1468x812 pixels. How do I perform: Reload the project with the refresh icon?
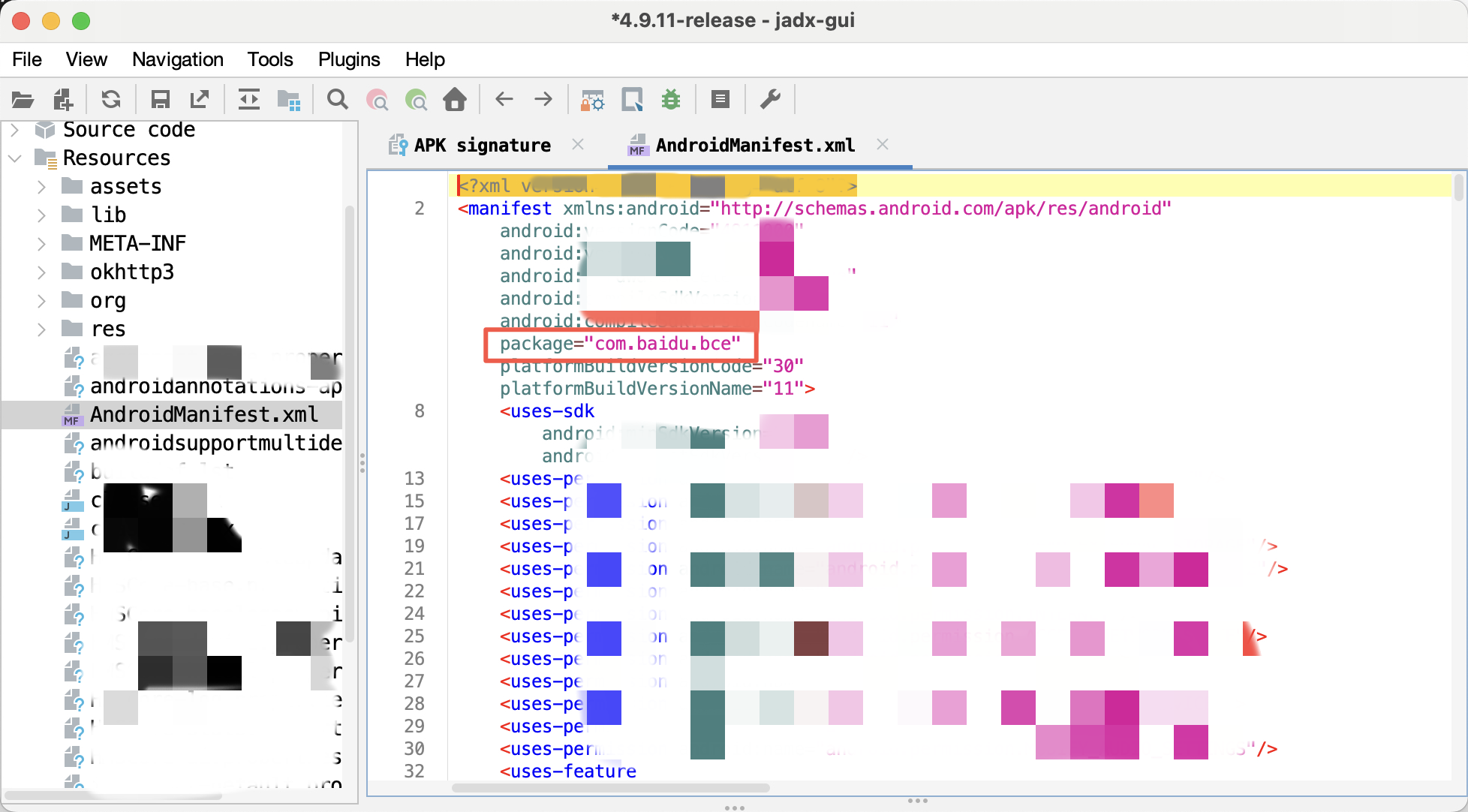coord(111,100)
